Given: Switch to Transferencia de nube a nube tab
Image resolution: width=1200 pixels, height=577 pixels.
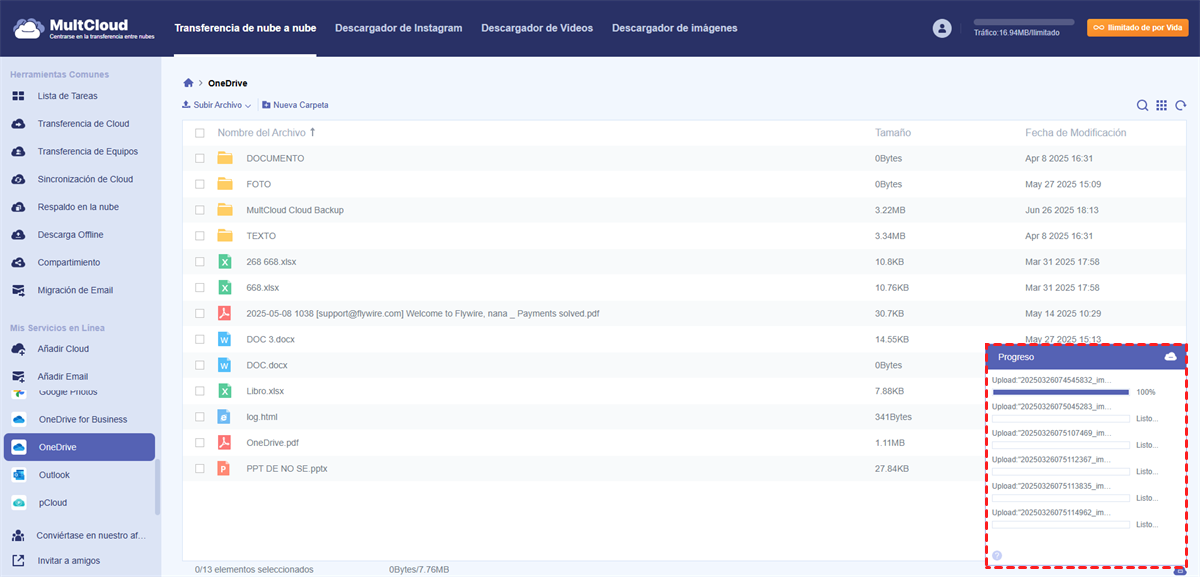Looking at the screenshot, I should [245, 28].
